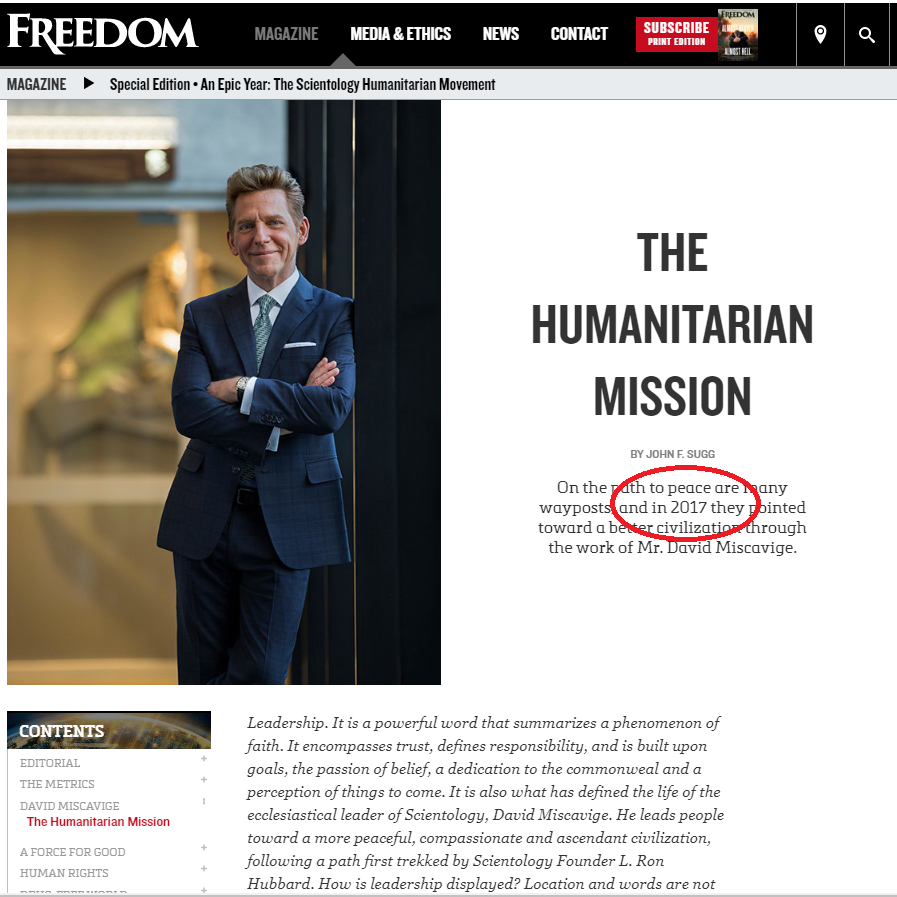This screenshot has width=897, height=897.
Task: Open the Media & Ethics menu
Action: pos(400,34)
